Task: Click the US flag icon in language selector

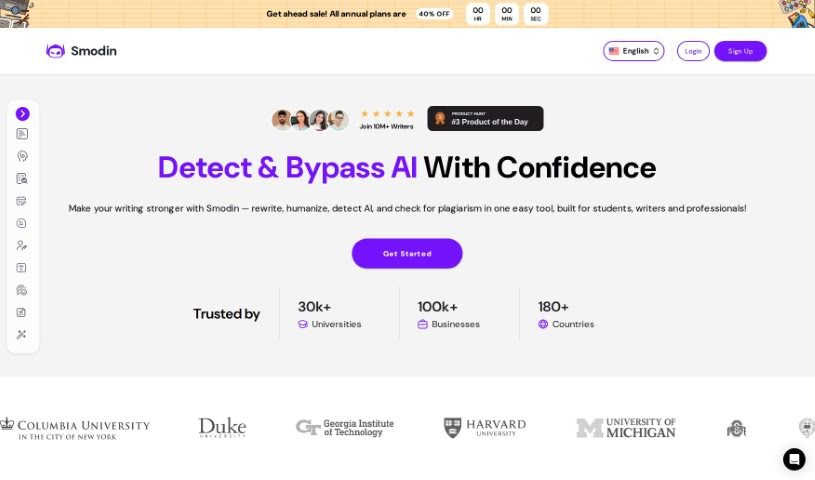Action: [x=614, y=51]
